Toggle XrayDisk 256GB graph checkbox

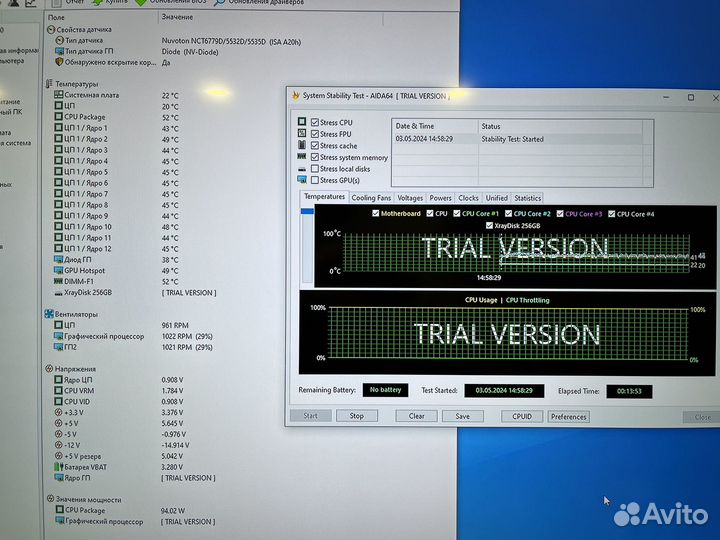(489, 225)
